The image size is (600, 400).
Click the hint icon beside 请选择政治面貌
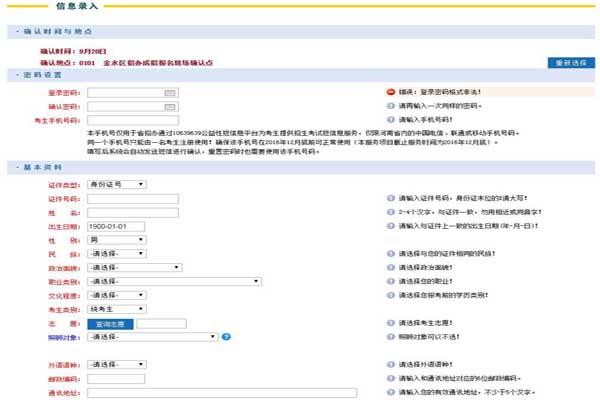point(391,269)
